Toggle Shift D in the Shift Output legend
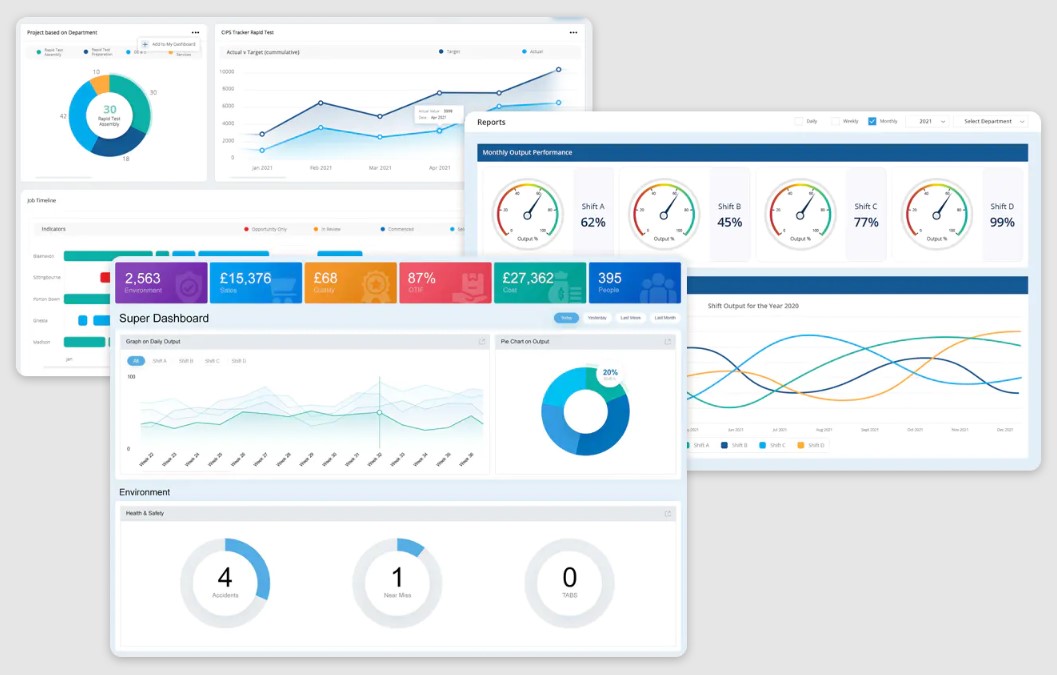Image resolution: width=1057 pixels, height=675 pixels. [x=811, y=445]
